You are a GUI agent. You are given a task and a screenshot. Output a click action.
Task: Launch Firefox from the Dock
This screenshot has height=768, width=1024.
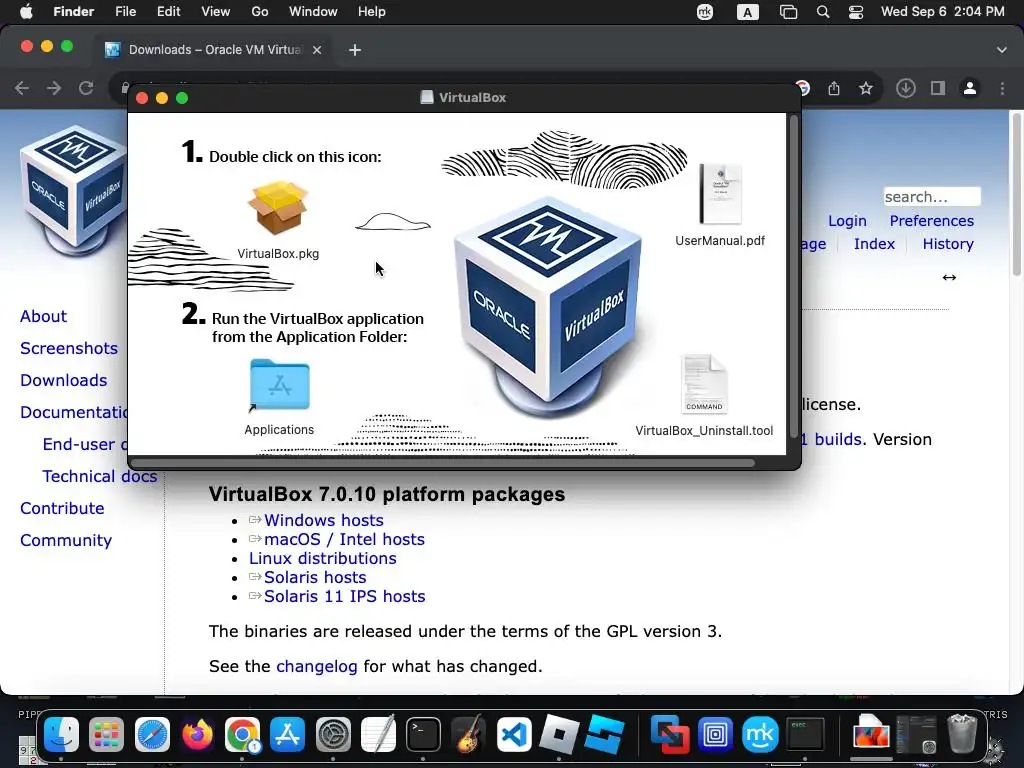pyautogui.click(x=197, y=734)
